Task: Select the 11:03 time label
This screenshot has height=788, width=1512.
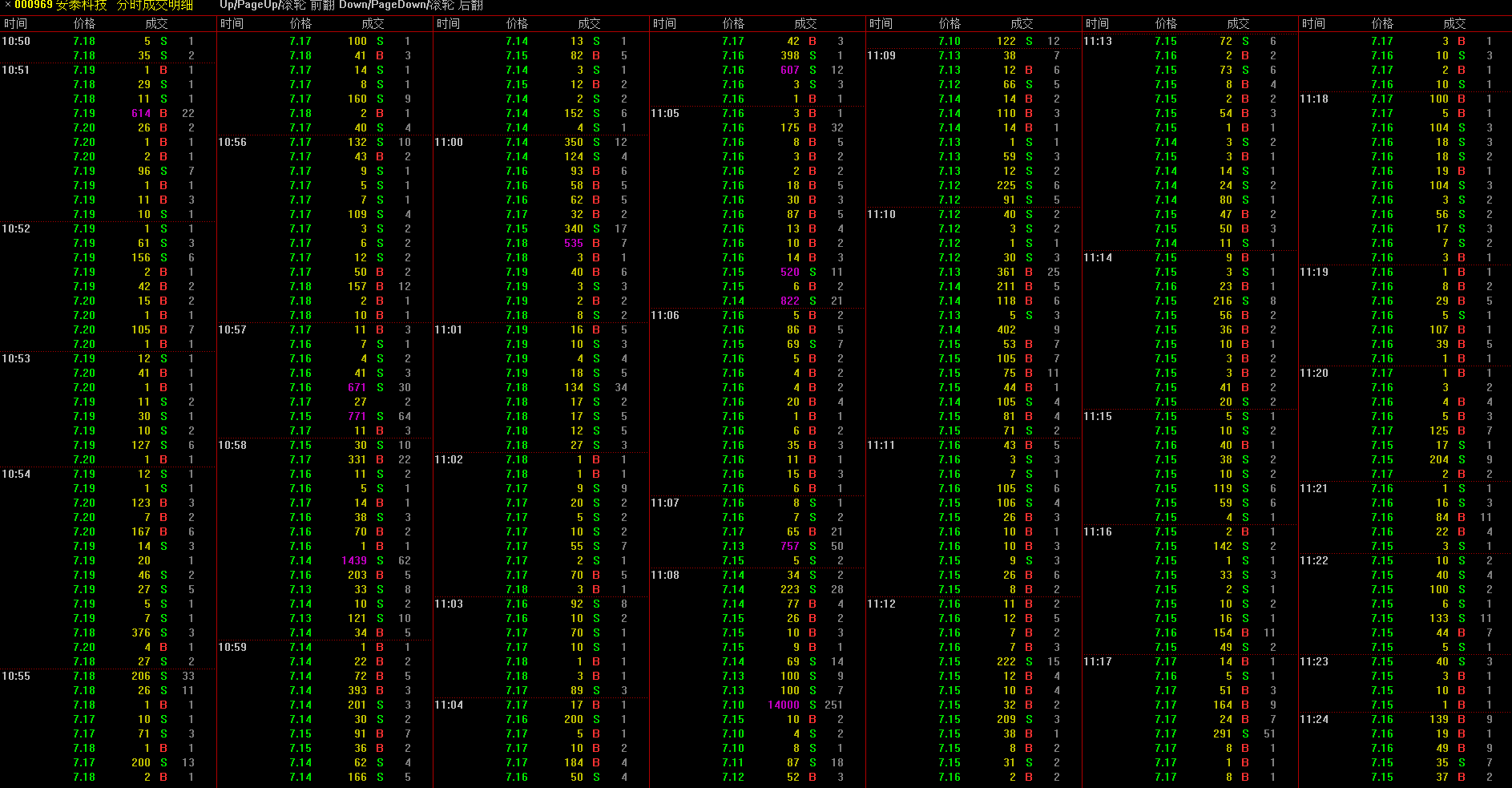Action: pyautogui.click(x=449, y=604)
